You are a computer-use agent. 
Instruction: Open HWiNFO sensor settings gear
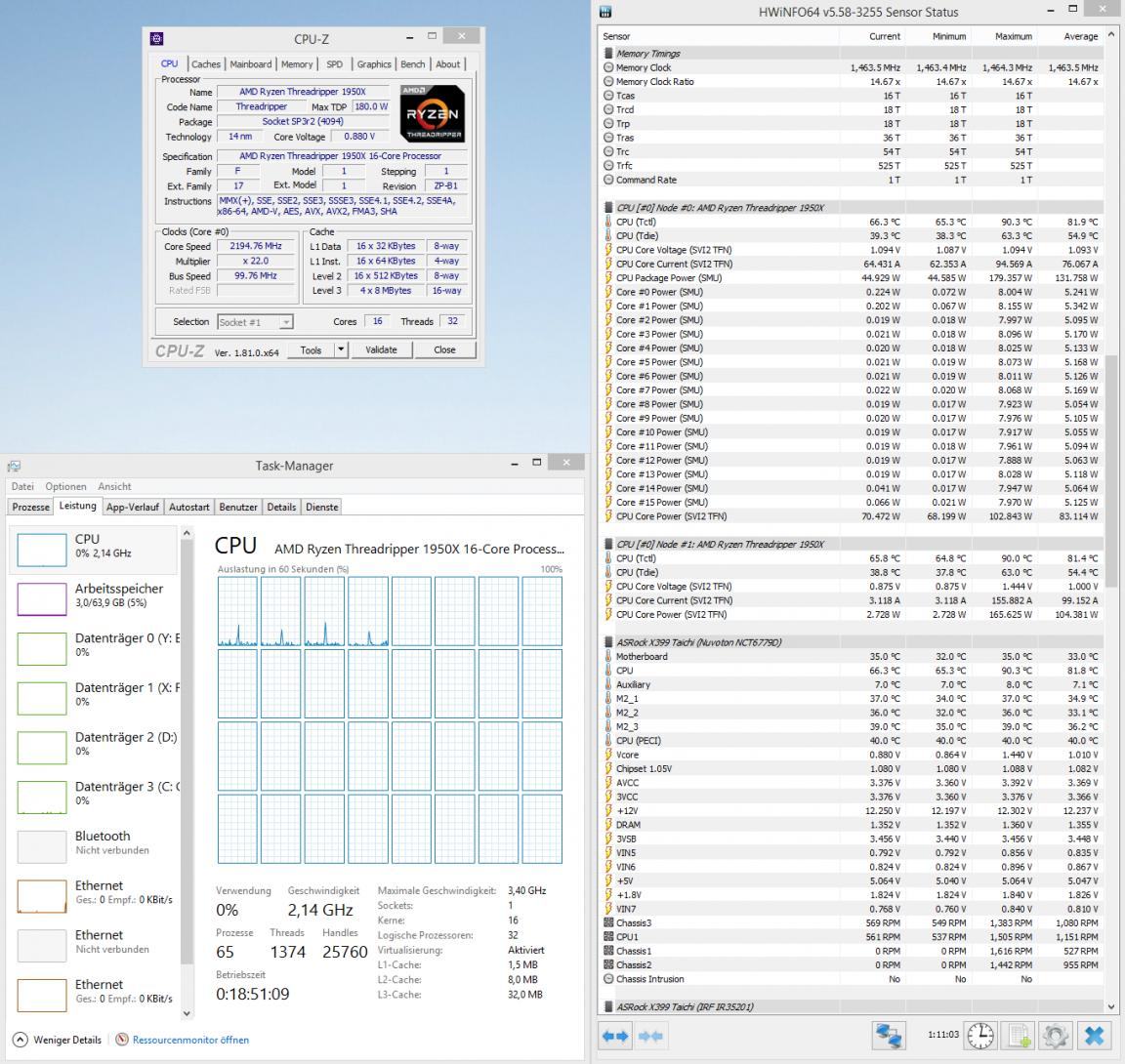tap(1055, 1036)
